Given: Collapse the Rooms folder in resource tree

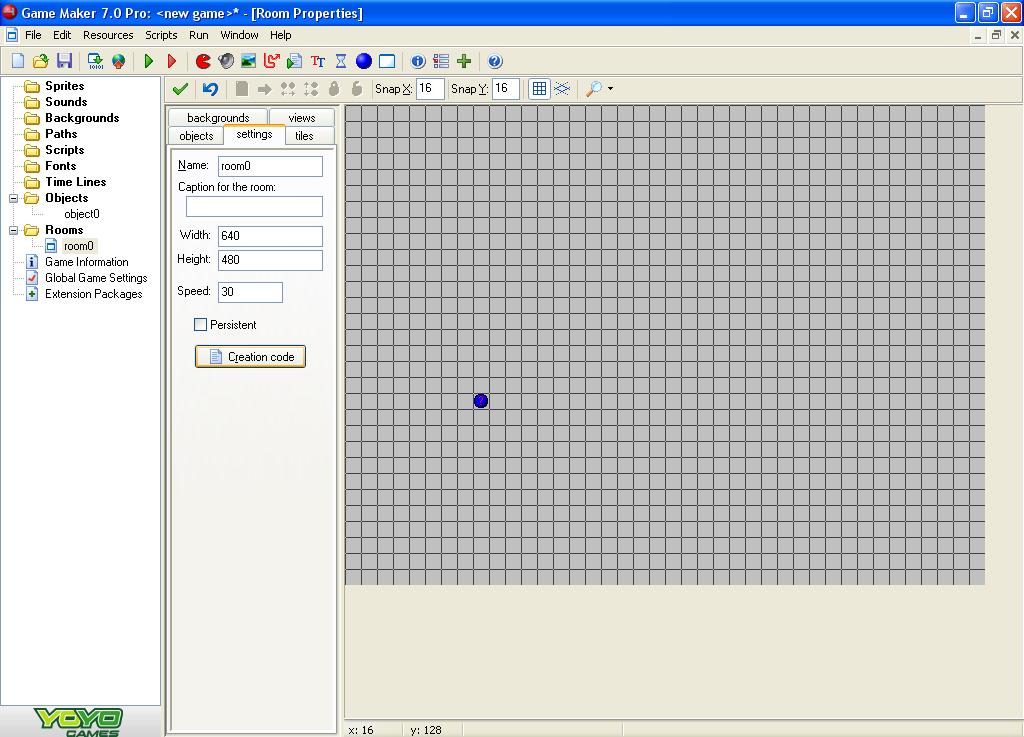Looking at the screenshot, I should pos(14,230).
